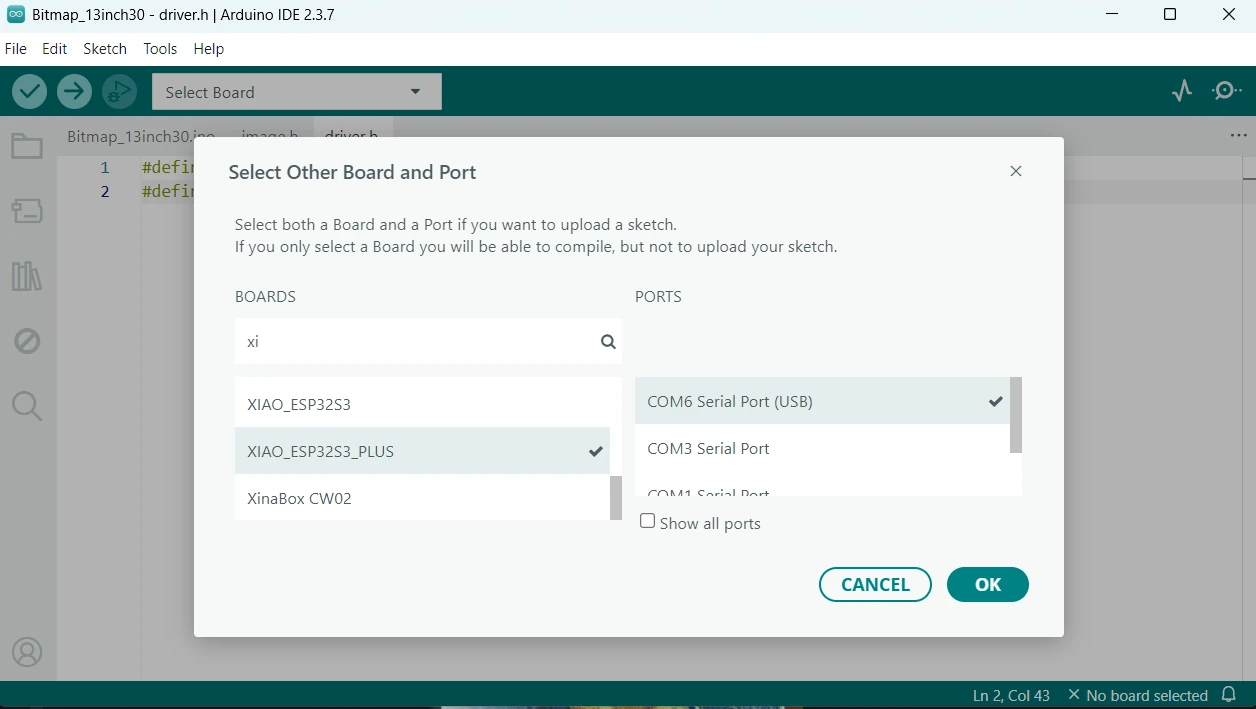Open the Select Board dropdown

(x=296, y=92)
